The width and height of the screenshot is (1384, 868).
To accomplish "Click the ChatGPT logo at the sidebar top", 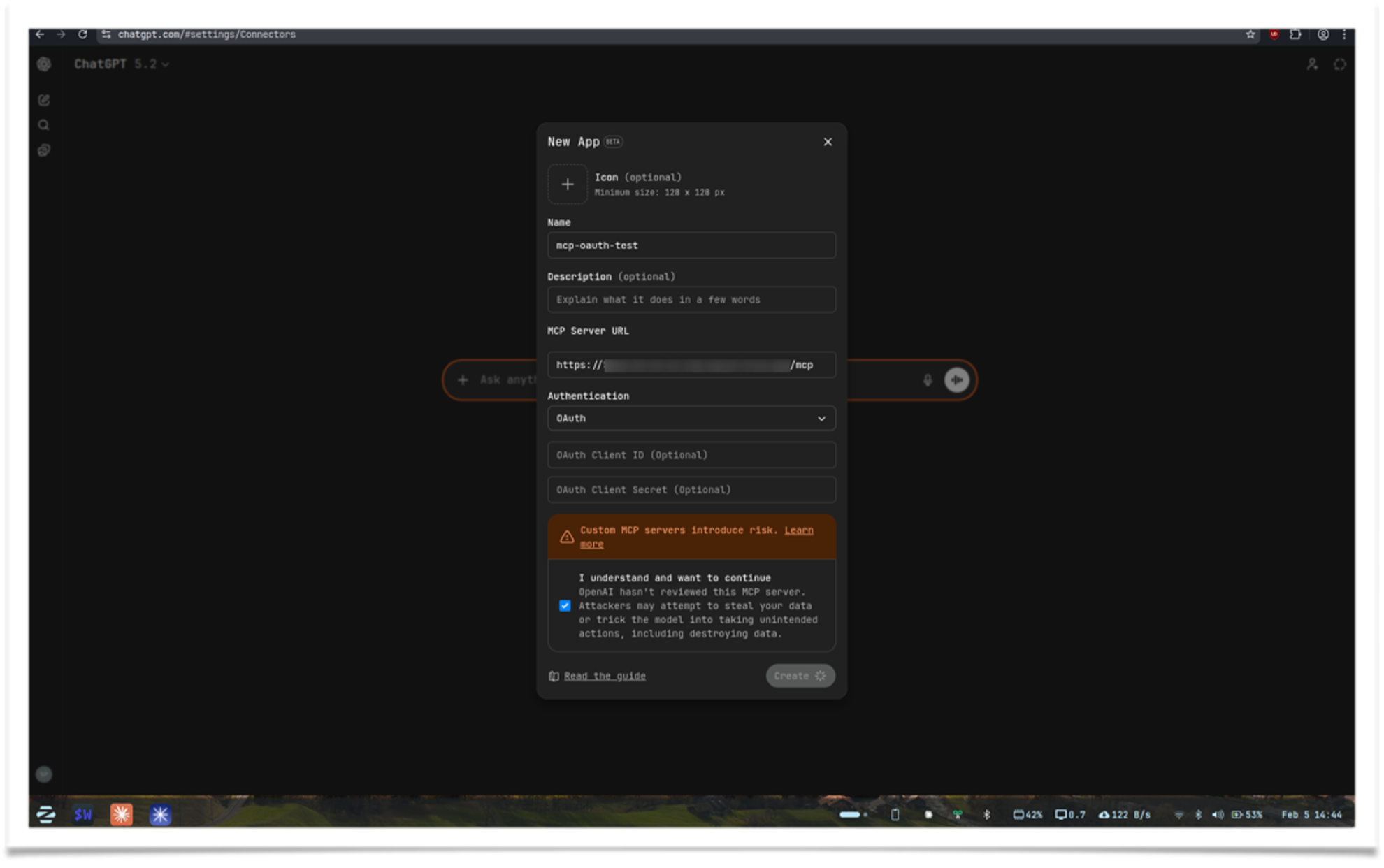I will pyautogui.click(x=44, y=64).
